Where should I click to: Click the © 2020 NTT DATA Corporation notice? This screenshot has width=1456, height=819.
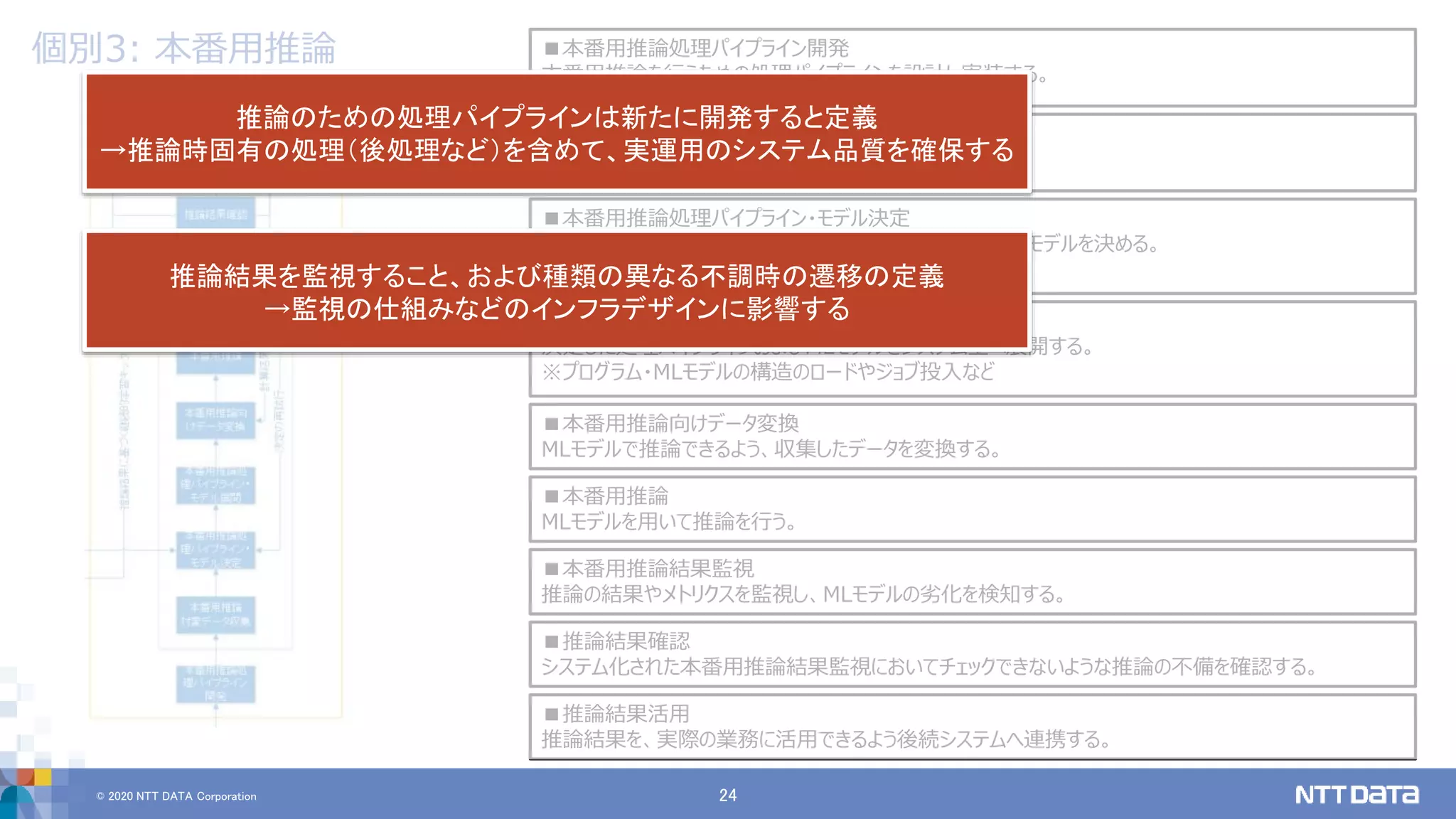pyautogui.click(x=176, y=796)
